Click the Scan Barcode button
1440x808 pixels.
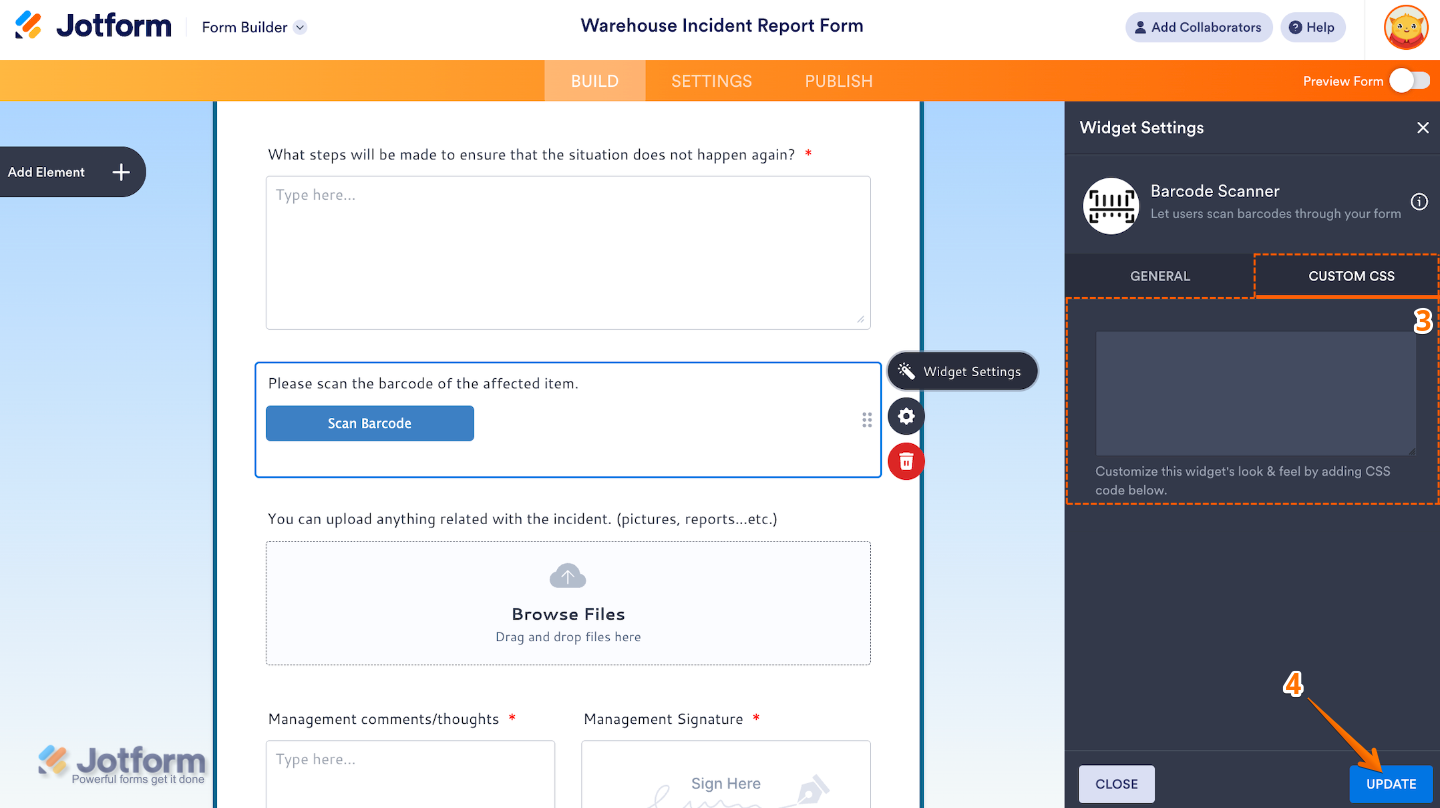tap(370, 423)
